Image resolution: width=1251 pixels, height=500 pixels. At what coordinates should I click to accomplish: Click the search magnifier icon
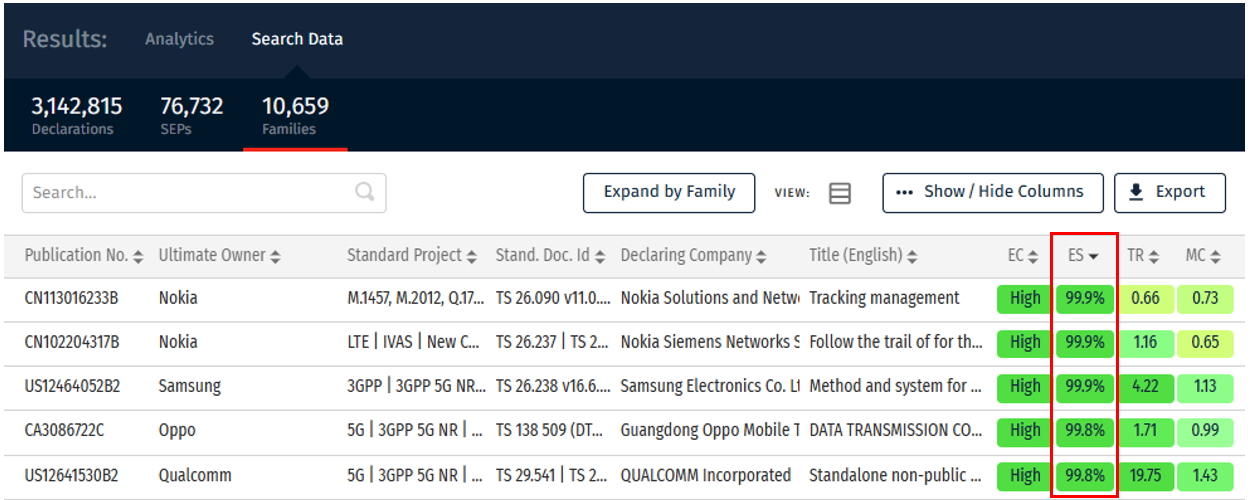(x=365, y=192)
